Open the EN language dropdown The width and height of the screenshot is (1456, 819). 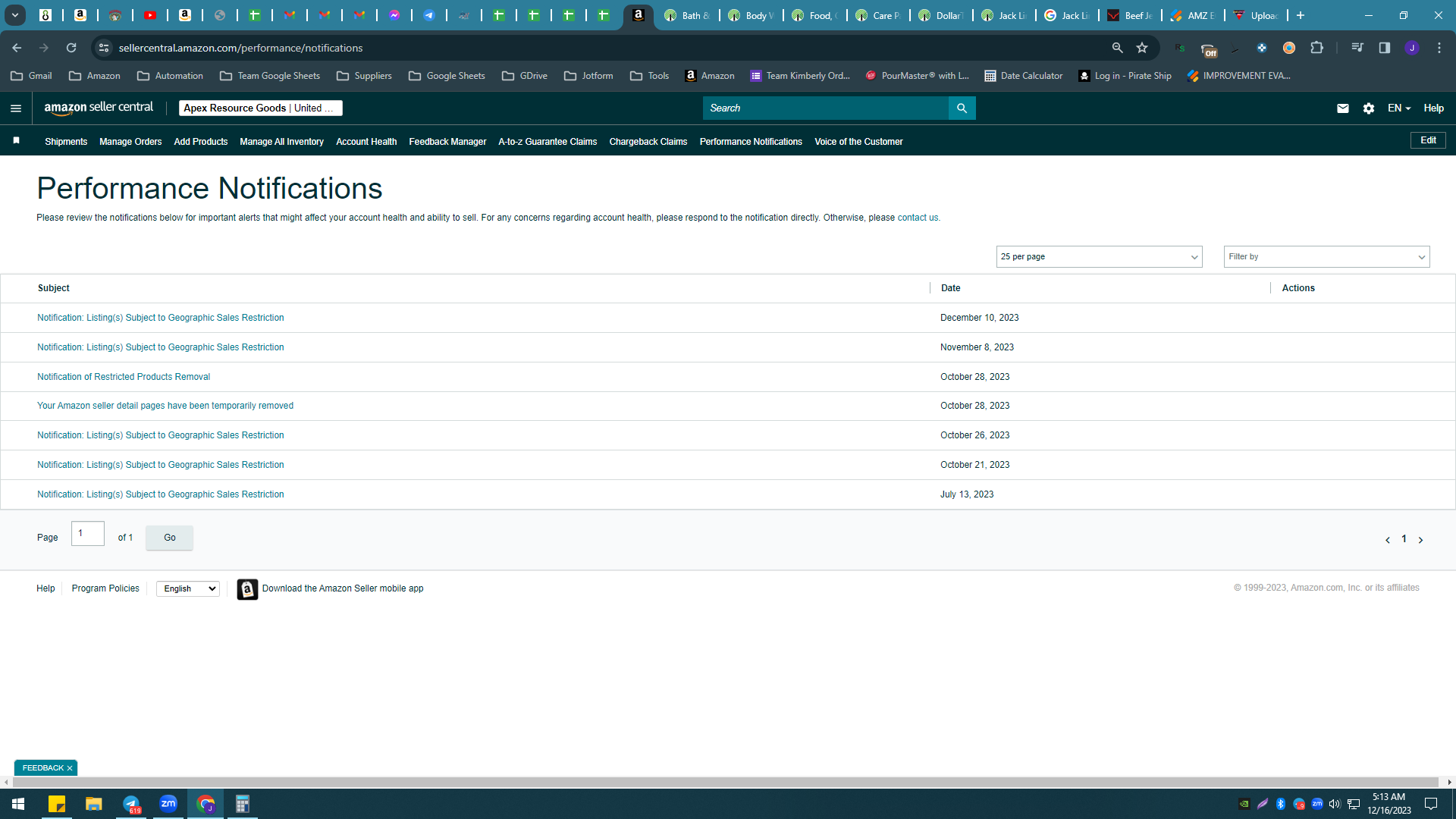click(1399, 108)
